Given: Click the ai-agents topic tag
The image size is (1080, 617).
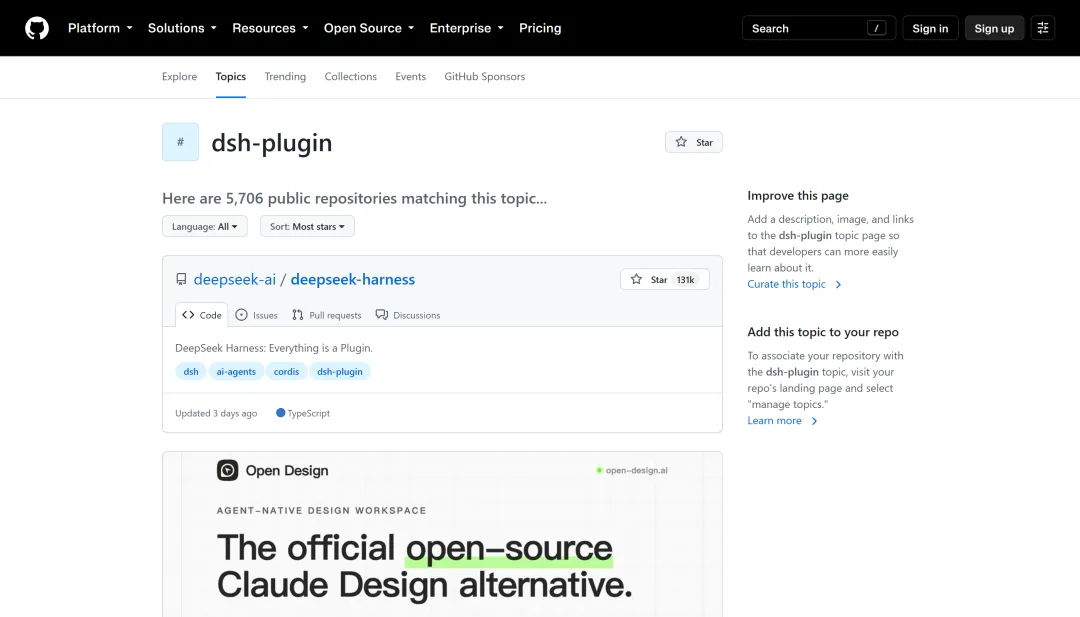Looking at the screenshot, I should pyautogui.click(x=236, y=371).
